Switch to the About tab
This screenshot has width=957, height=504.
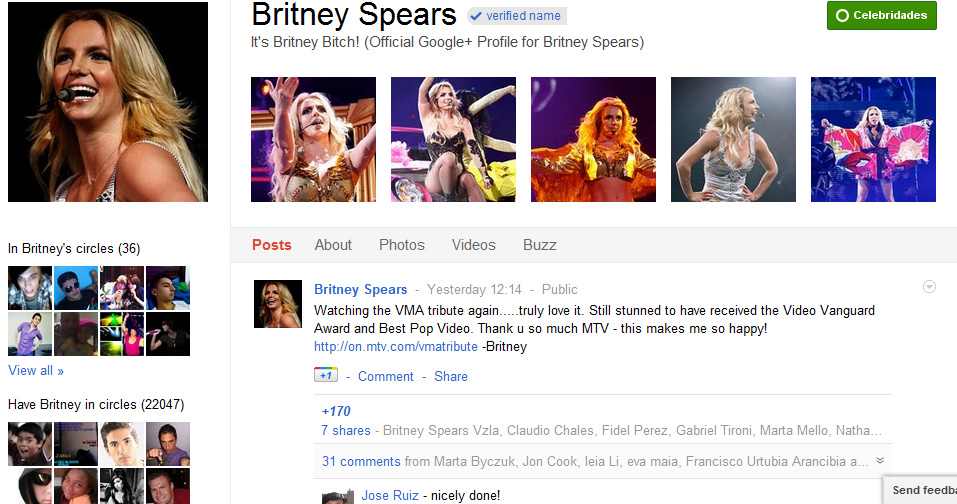coord(333,245)
